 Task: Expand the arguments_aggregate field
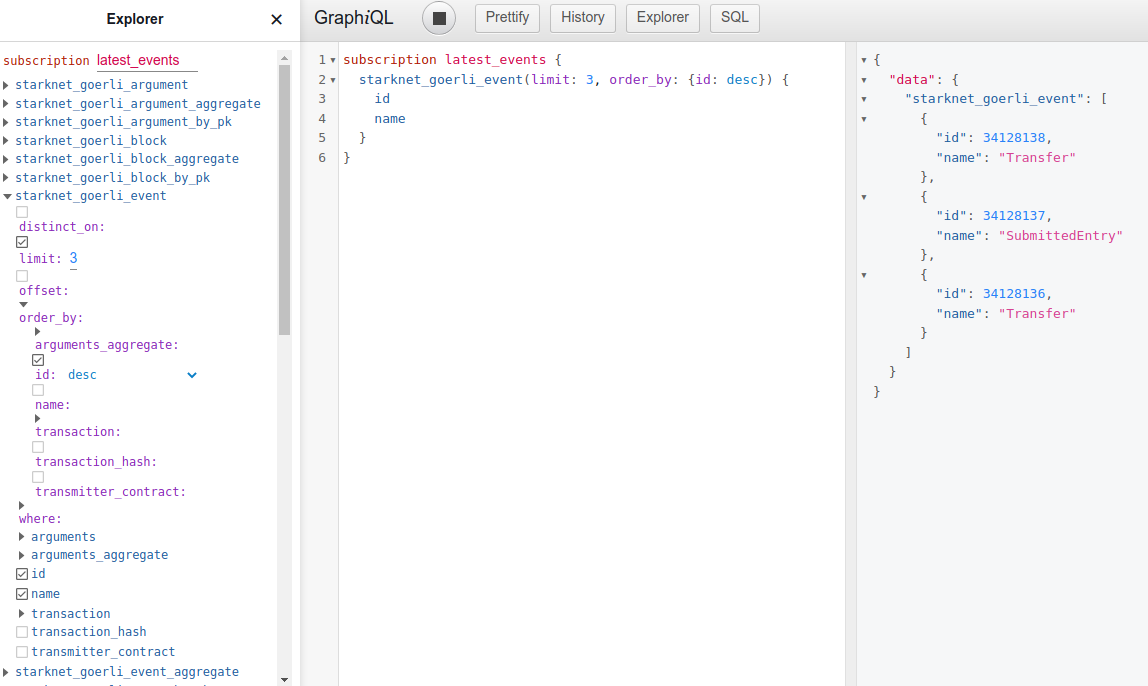[21, 555]
